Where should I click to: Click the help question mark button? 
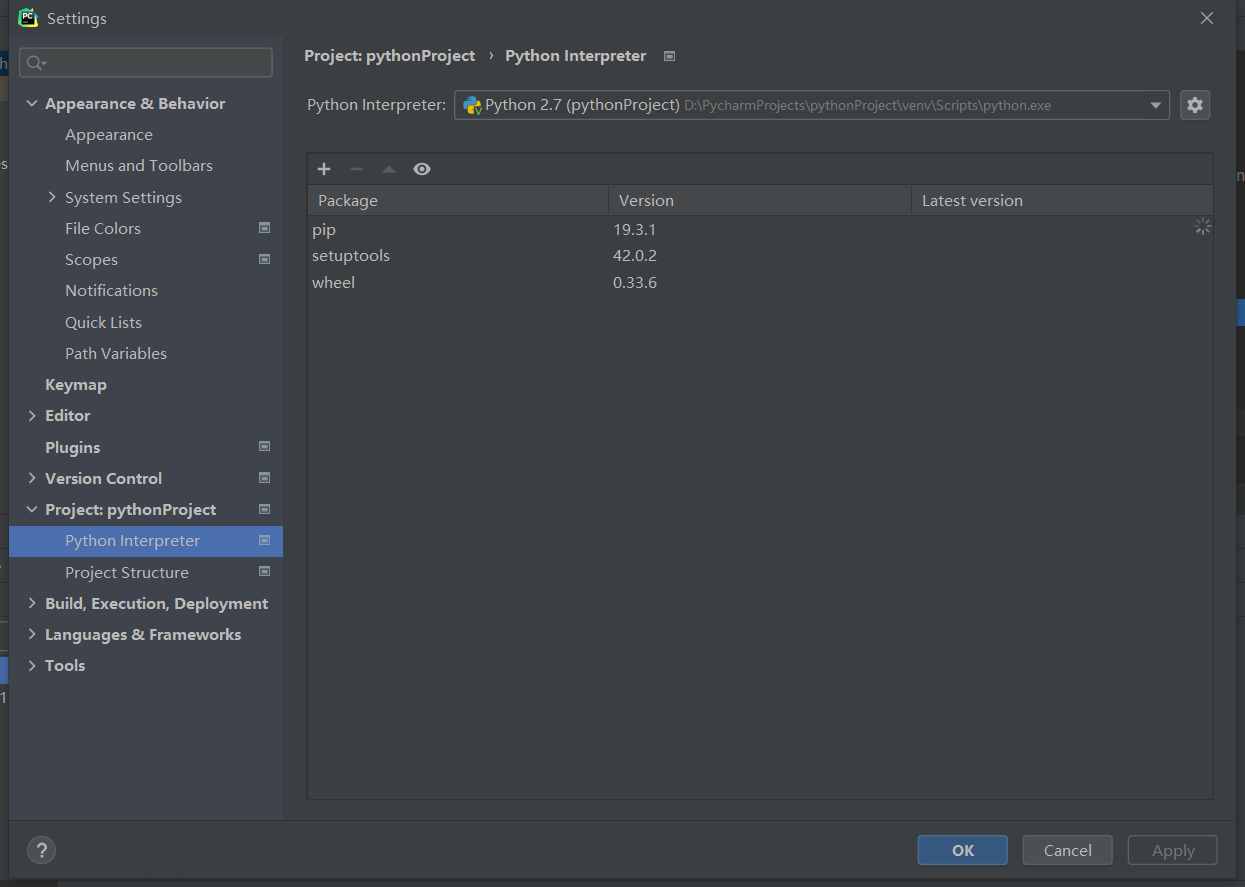pos(41,850)
